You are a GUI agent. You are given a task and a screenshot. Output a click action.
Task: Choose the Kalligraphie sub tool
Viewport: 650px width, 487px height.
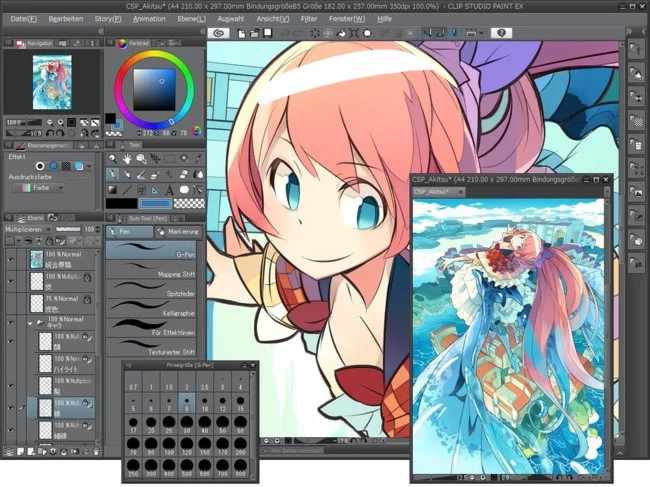point(151,309)
